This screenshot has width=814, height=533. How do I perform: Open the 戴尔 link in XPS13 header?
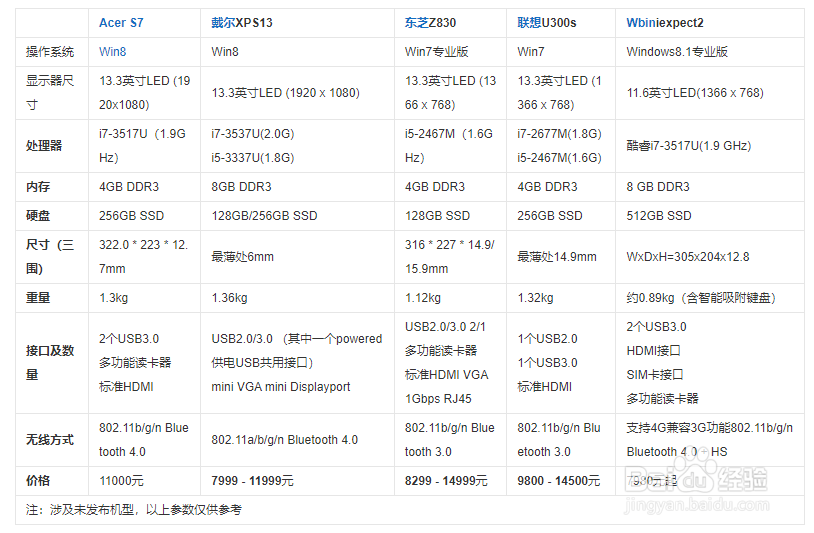tap(223, 23)
